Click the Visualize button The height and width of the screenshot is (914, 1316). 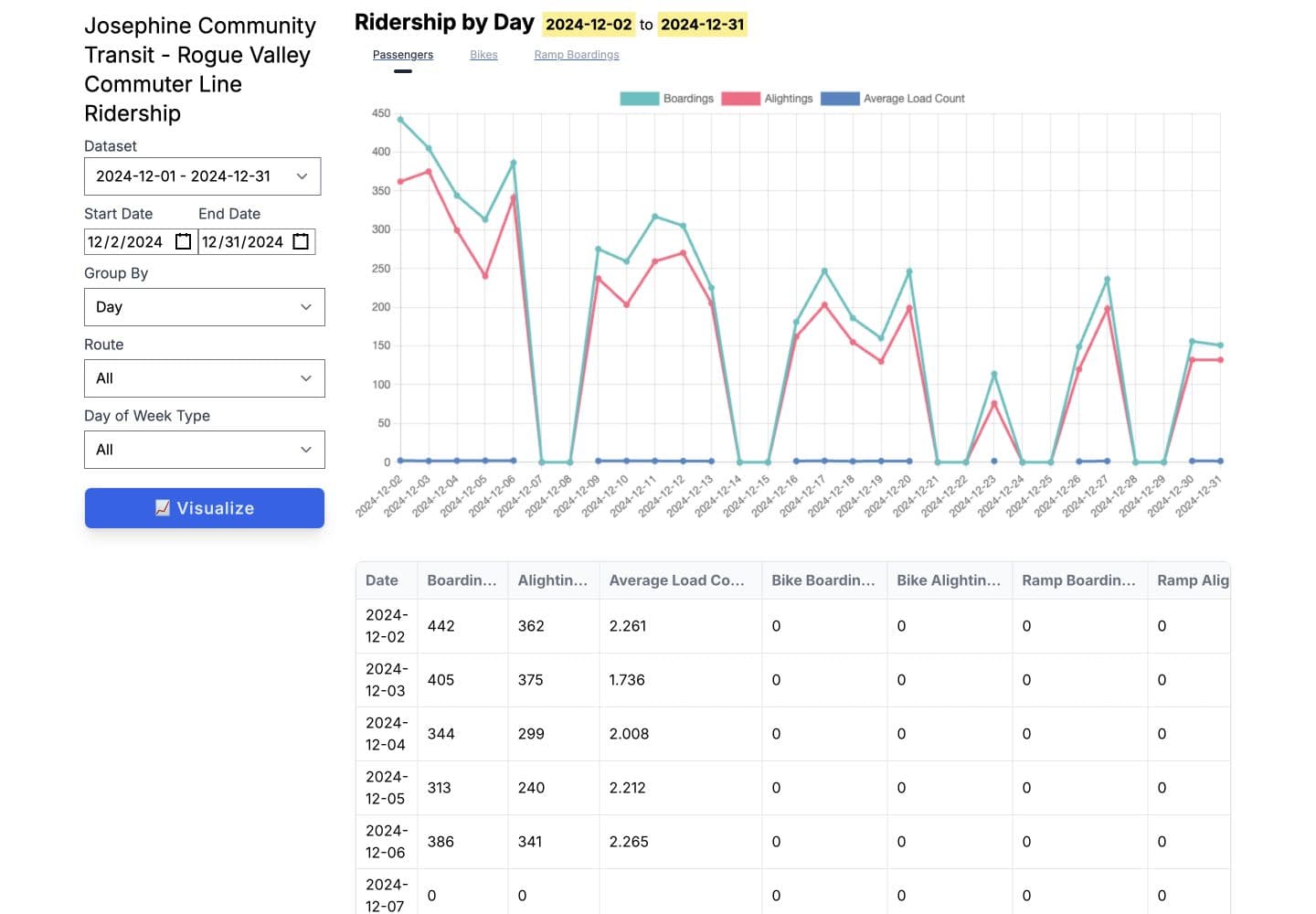[205, 508]
